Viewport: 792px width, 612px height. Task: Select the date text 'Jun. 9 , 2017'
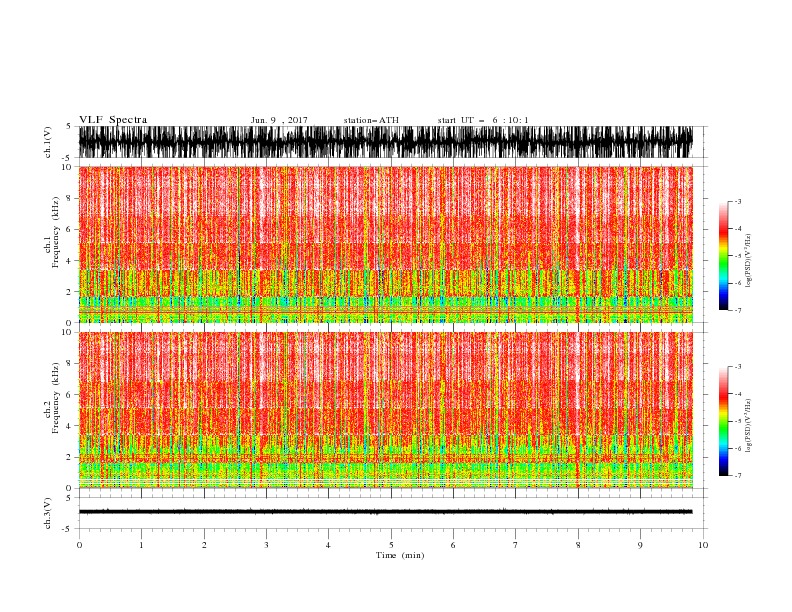pyautogui.click(x=279, y=120)
